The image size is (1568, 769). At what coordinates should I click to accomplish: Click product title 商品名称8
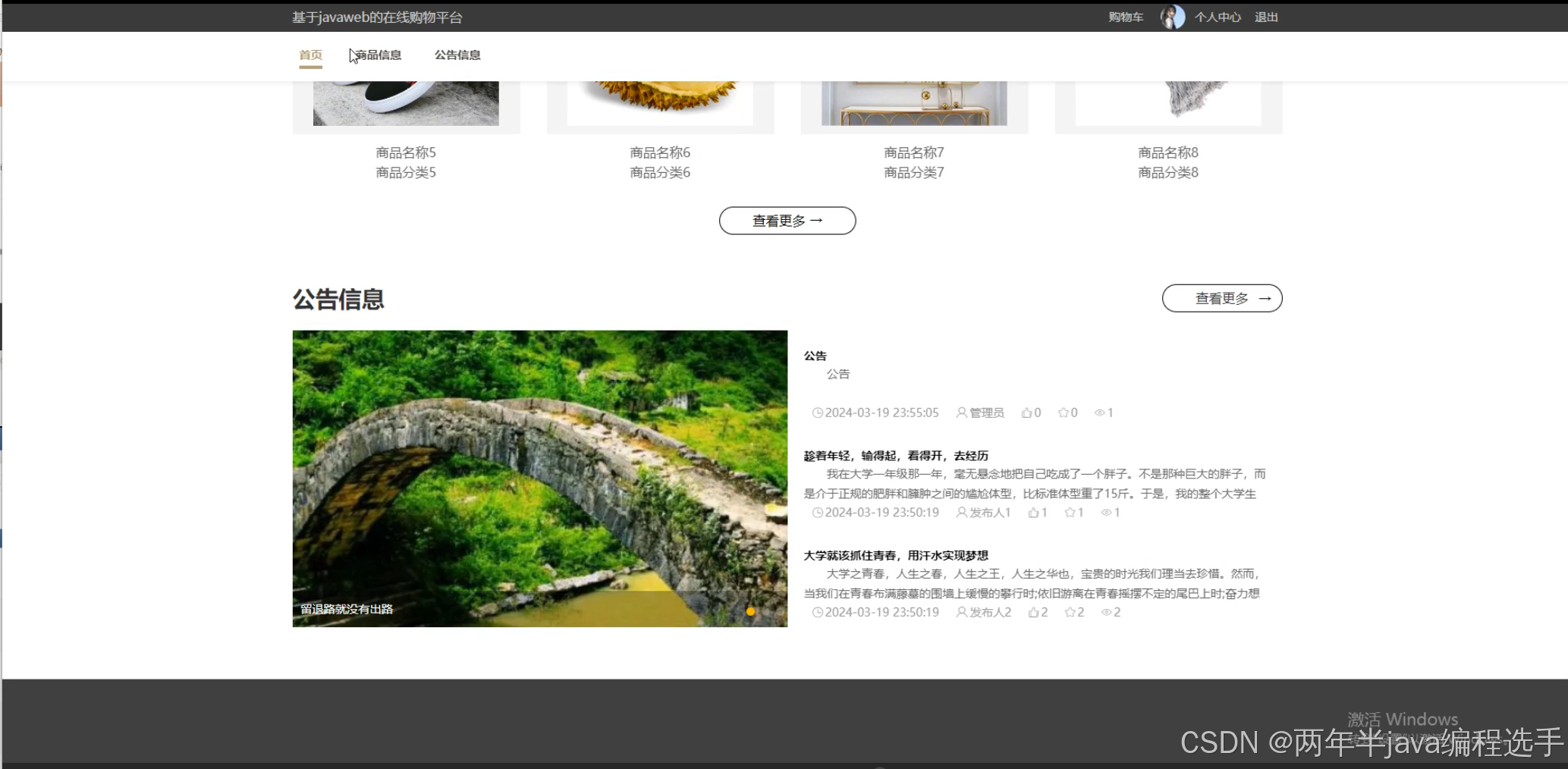pyautogui.click(x=1168, y=152)
